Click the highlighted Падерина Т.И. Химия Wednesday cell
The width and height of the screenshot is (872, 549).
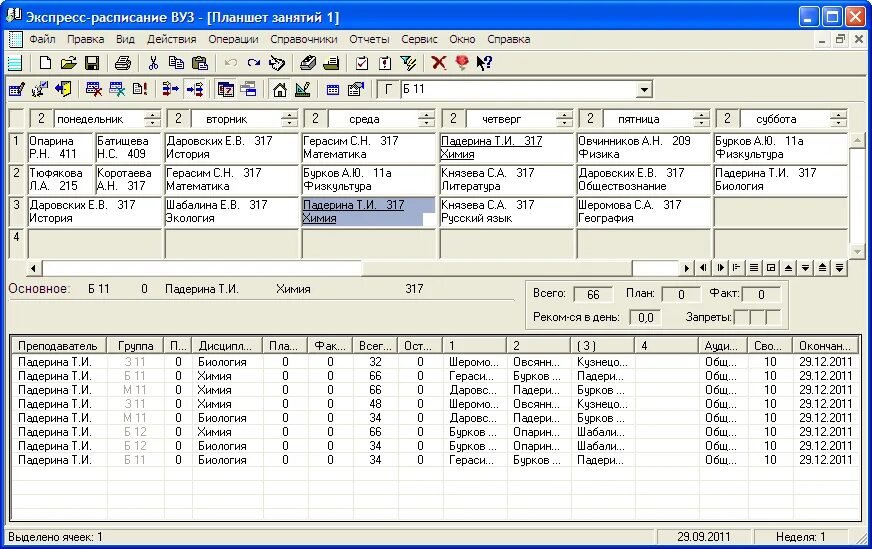pyautogui.click(x=368, y=211)
